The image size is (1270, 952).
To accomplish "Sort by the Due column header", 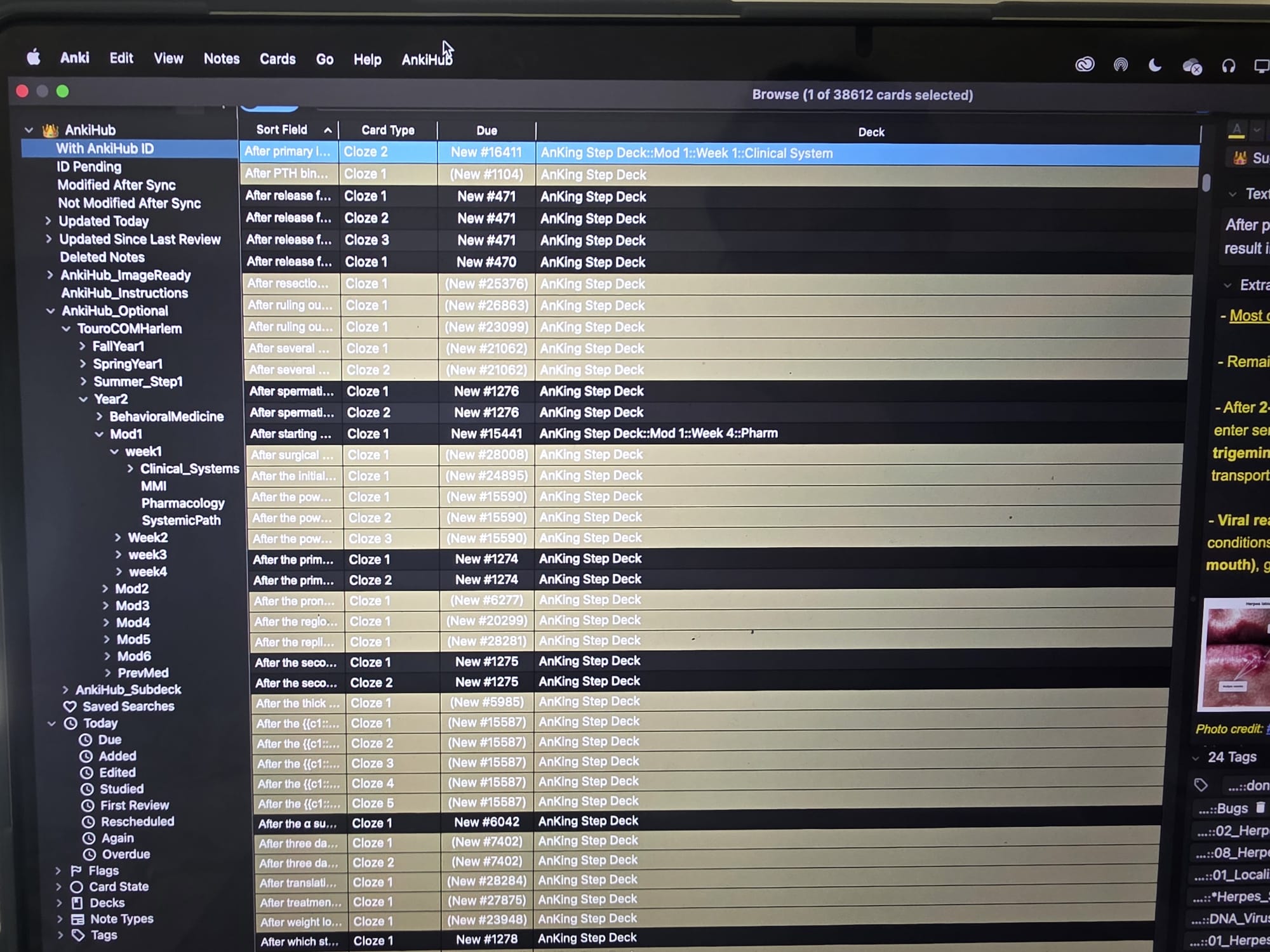I will click(486, 131).
